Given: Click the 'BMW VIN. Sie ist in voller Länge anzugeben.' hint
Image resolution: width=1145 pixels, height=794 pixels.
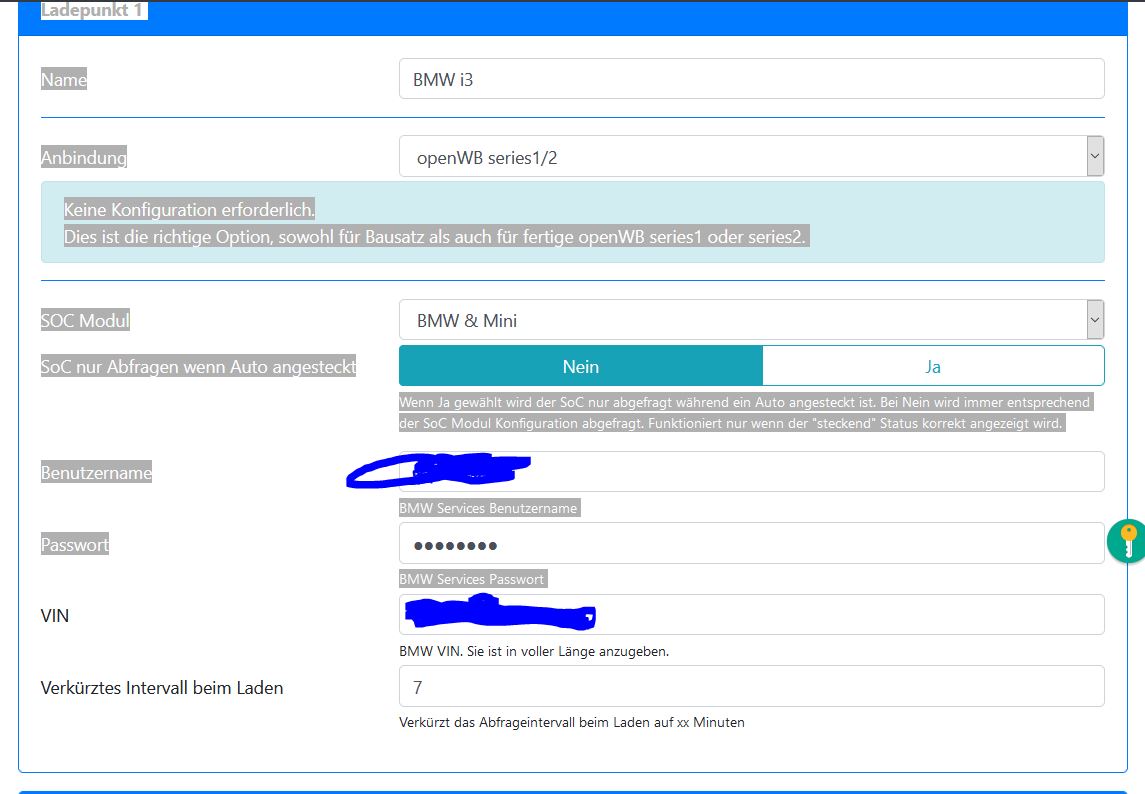Looking at the screenshot, I should tap(534, 651).
